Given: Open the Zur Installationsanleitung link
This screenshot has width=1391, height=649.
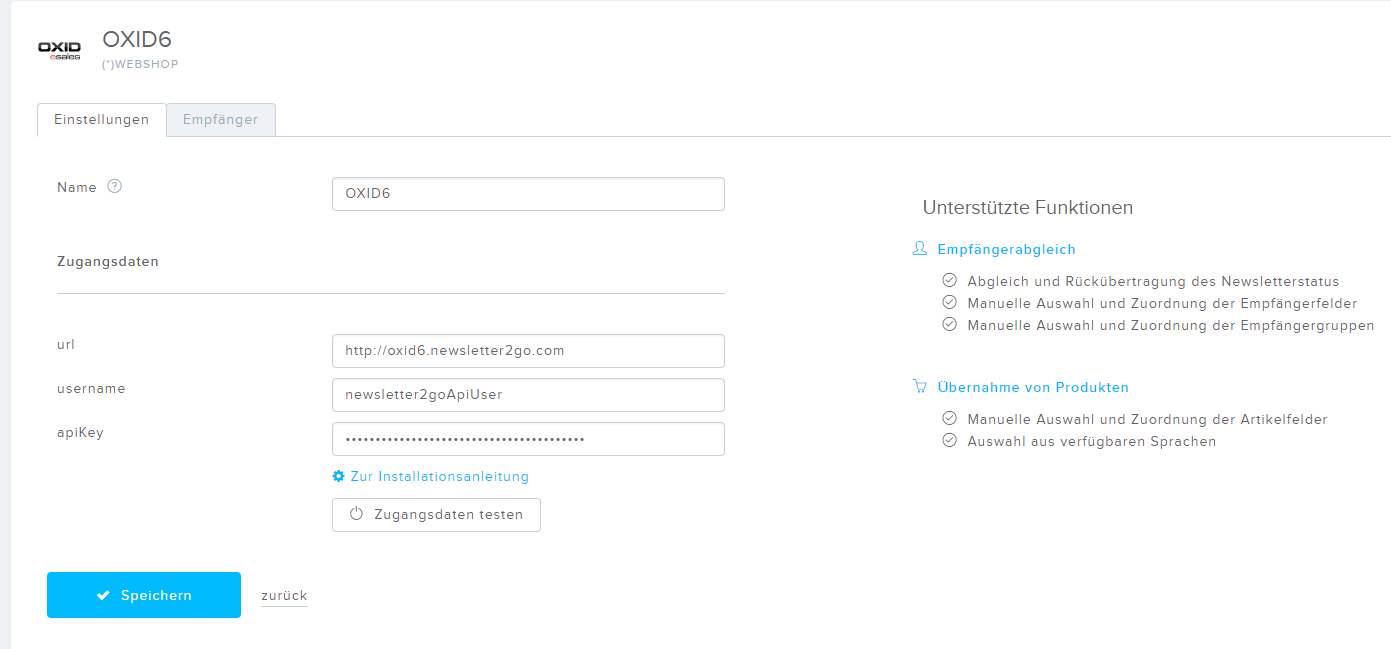Looking at the screenshot, I should (x=440, y=477).
